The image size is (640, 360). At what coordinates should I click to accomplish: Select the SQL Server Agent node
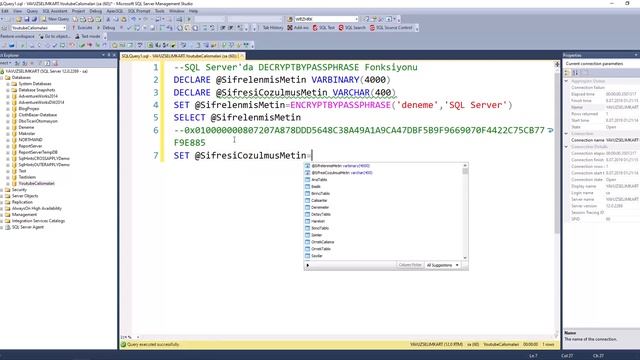[x=27, y=227]
